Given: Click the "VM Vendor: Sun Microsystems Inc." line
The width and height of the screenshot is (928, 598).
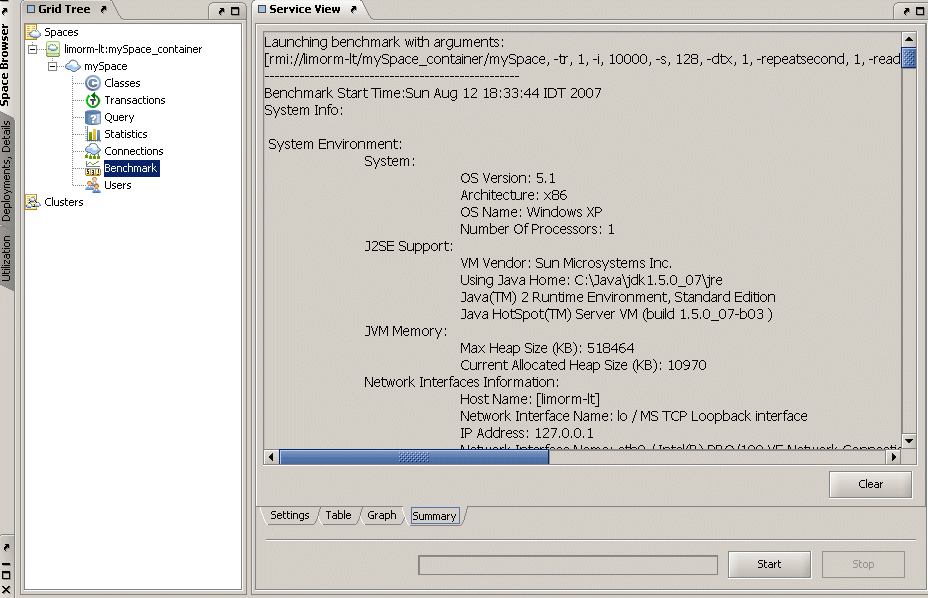Looking at the screenshot, I should [x=566, y=263].
